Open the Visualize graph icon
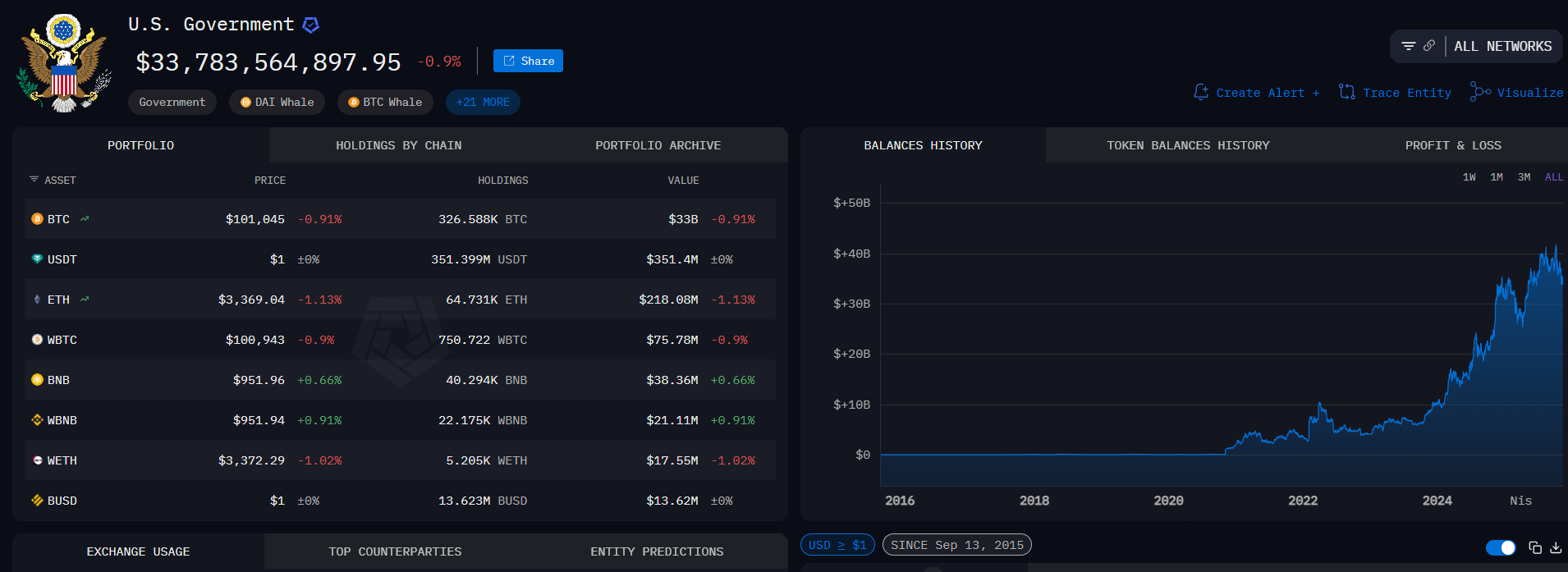 click(x=1480, y=92)
